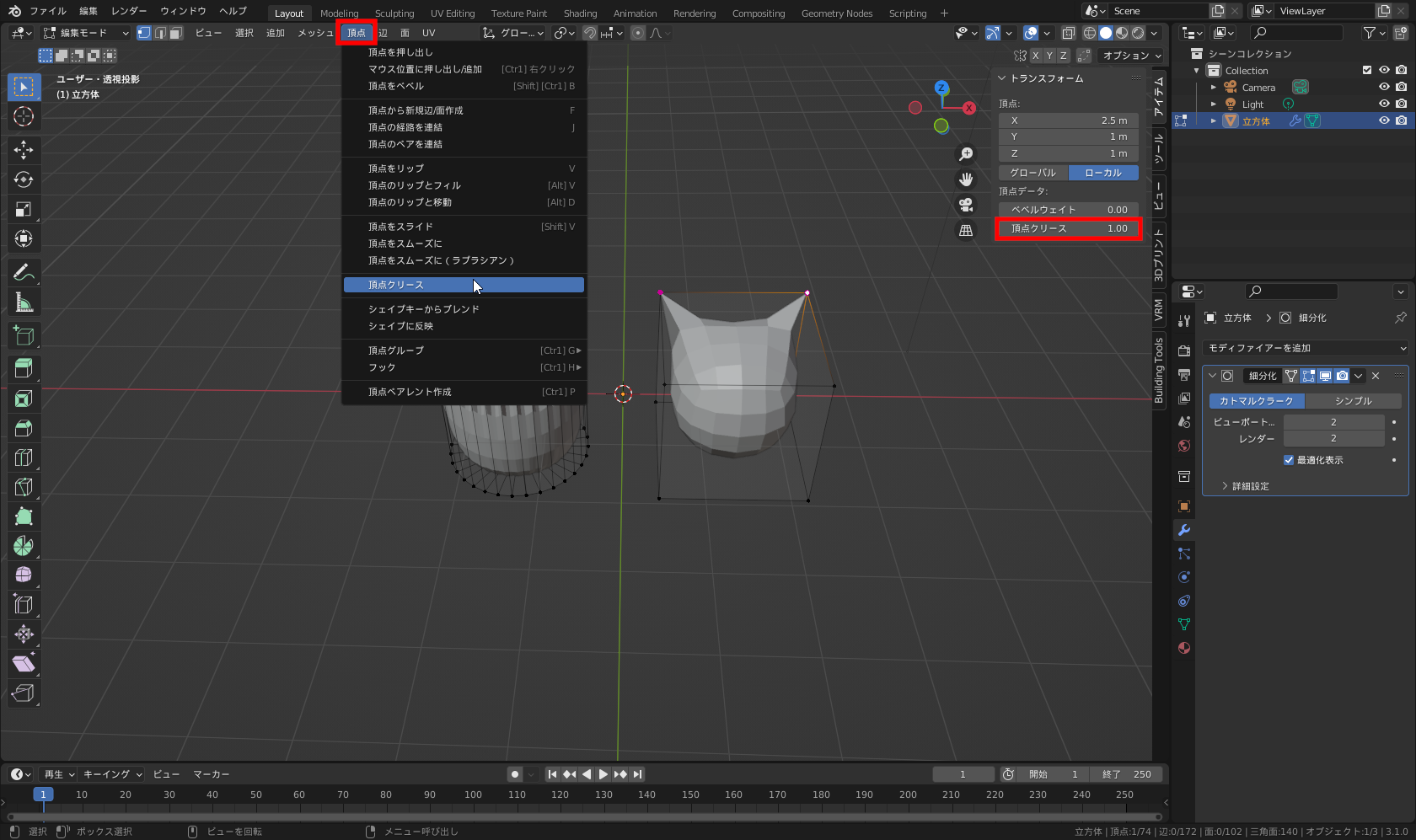Hide the Camera object in viewport

point(1384,88)
